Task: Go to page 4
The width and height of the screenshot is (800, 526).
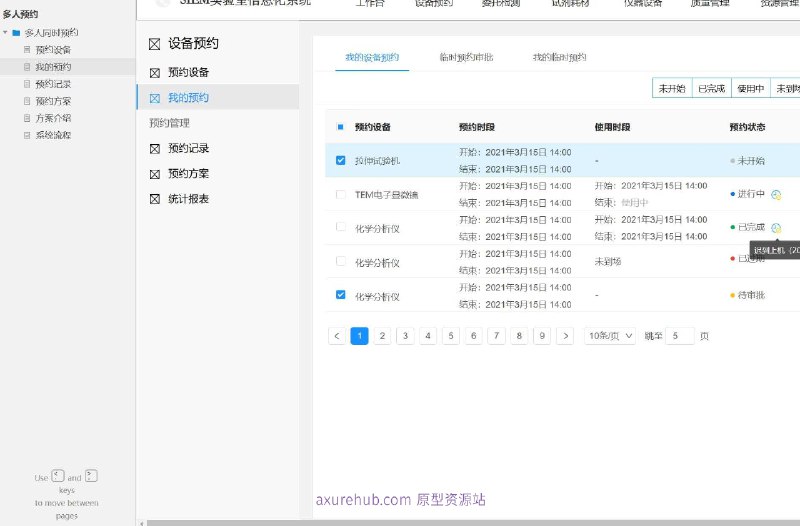Action: (x=428, y=336)
